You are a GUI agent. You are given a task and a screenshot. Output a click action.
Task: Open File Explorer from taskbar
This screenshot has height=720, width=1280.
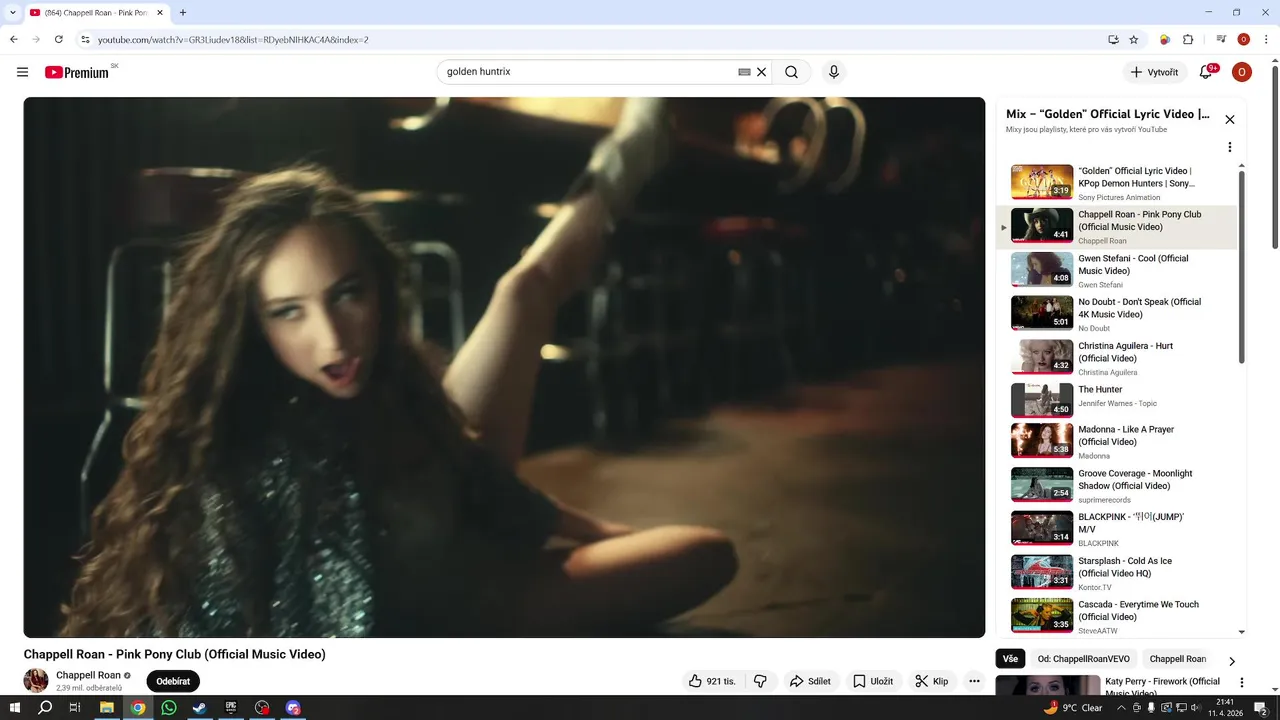(x=106, y=707)
